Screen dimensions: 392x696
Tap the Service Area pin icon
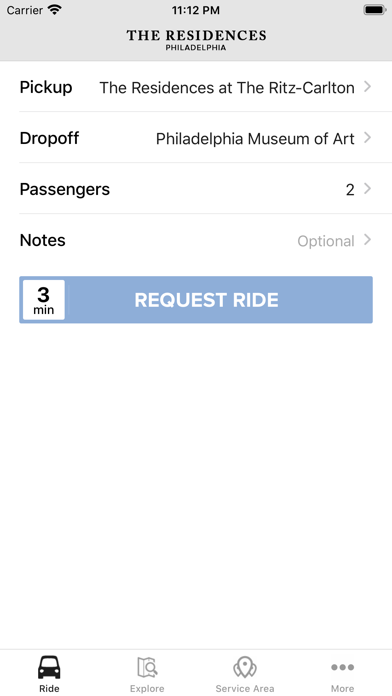coord(245,667)
